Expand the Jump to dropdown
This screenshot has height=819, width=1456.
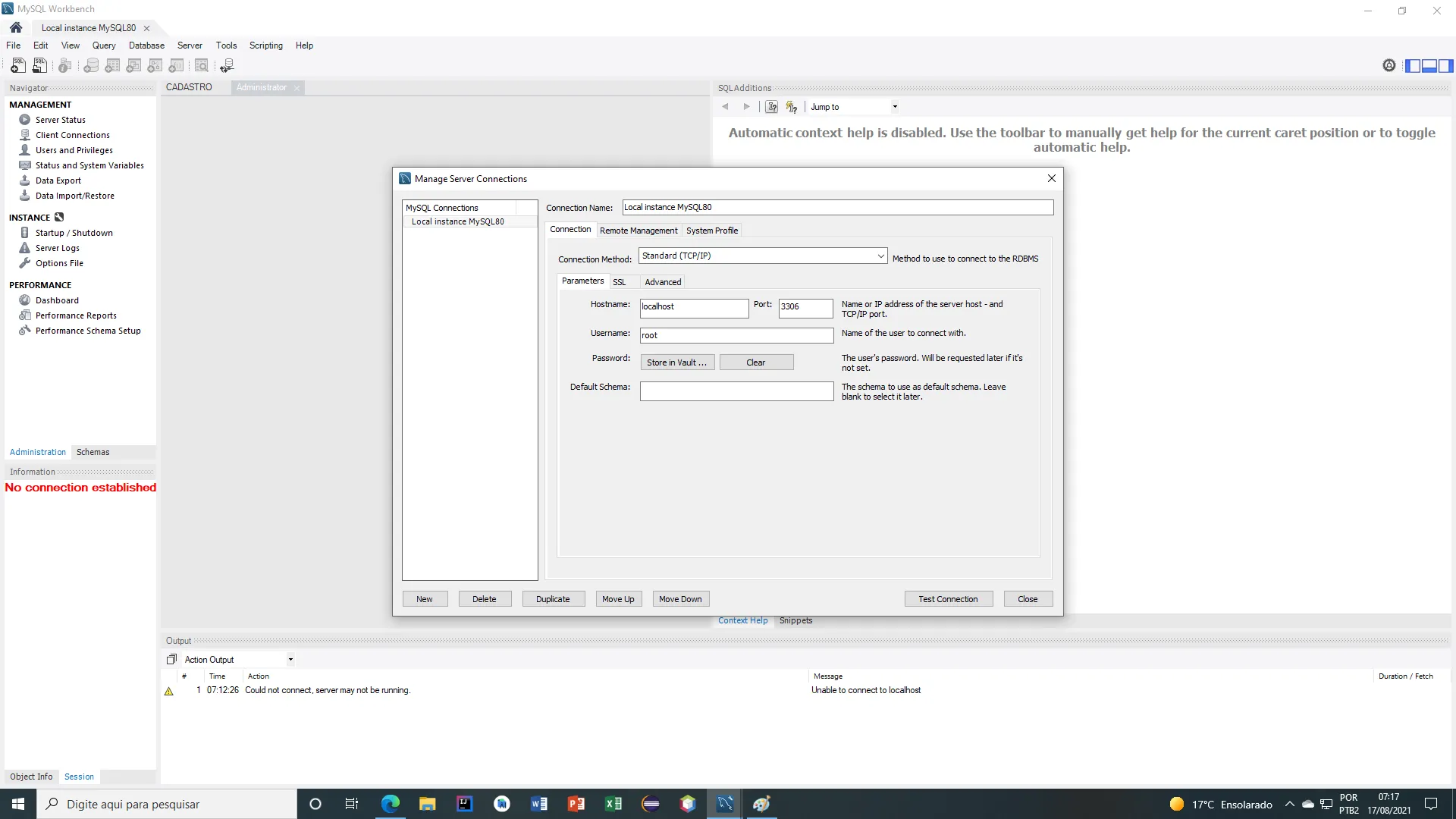895,107
